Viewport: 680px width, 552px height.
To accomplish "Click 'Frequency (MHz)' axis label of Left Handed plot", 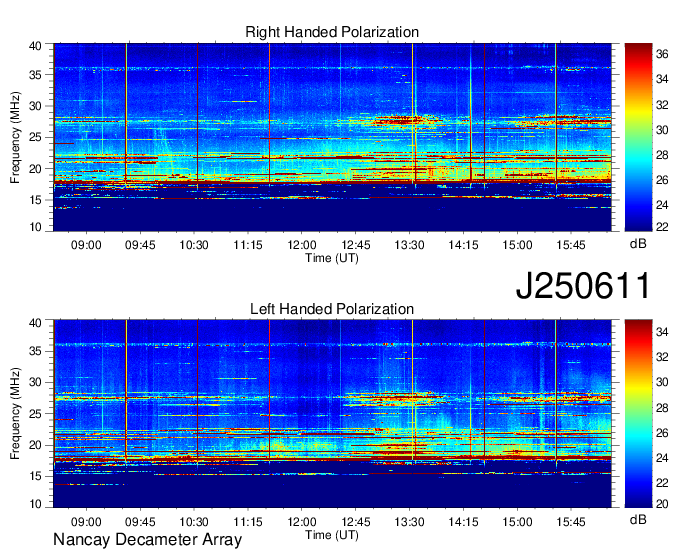I will point(15,414).
